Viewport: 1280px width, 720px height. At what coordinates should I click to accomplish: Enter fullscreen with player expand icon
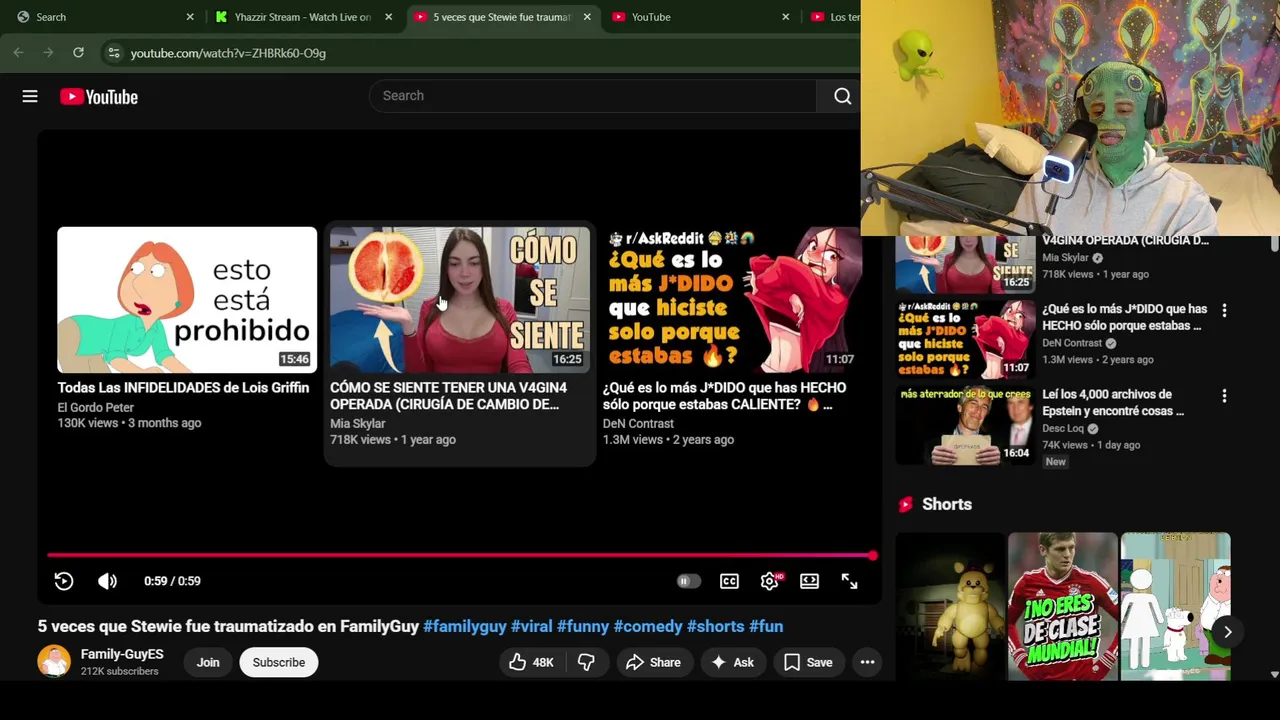coord(849,581)
